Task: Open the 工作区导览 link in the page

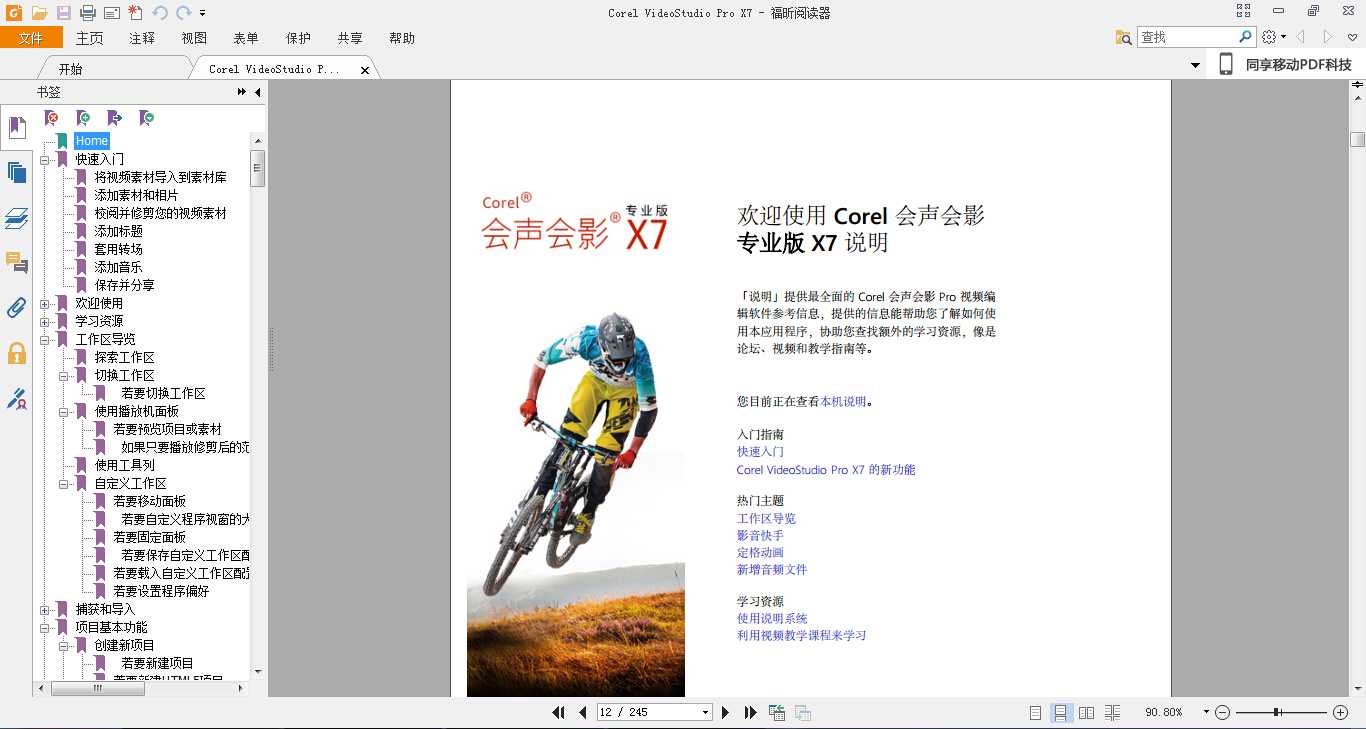Action: [766, 518]
